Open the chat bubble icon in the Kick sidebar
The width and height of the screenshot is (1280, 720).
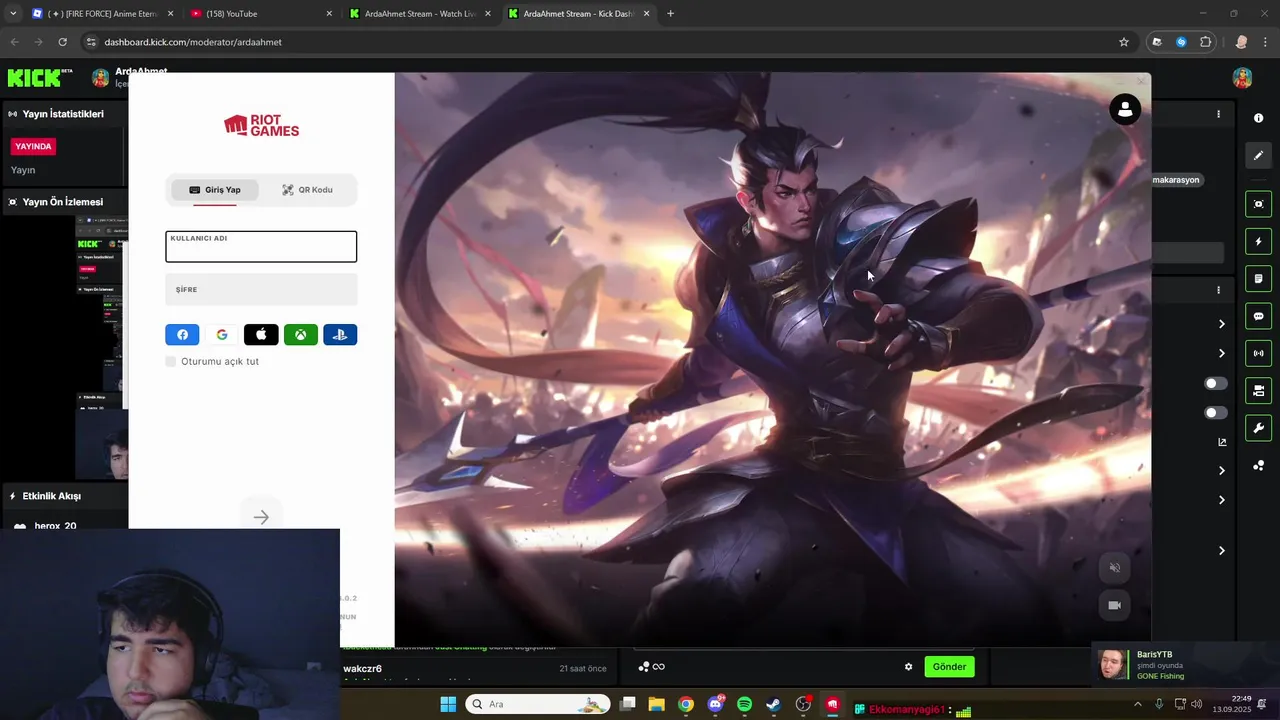point(1258,316)
